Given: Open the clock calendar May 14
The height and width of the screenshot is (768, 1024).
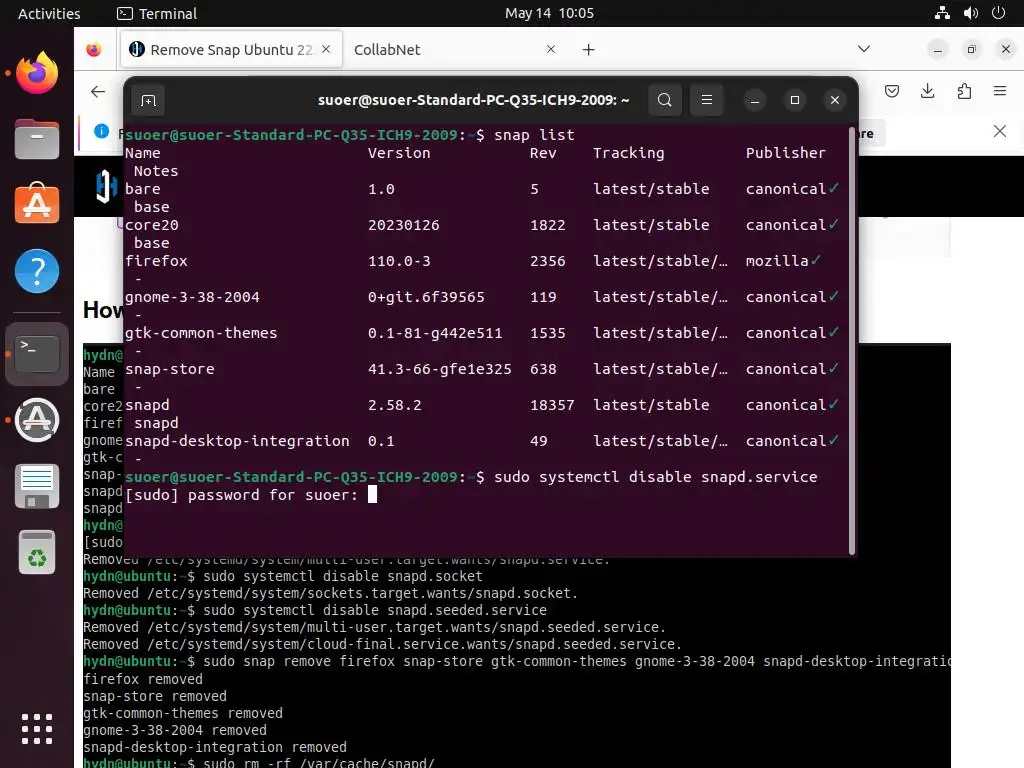Looking at the screenshot, I should (549, 13).
